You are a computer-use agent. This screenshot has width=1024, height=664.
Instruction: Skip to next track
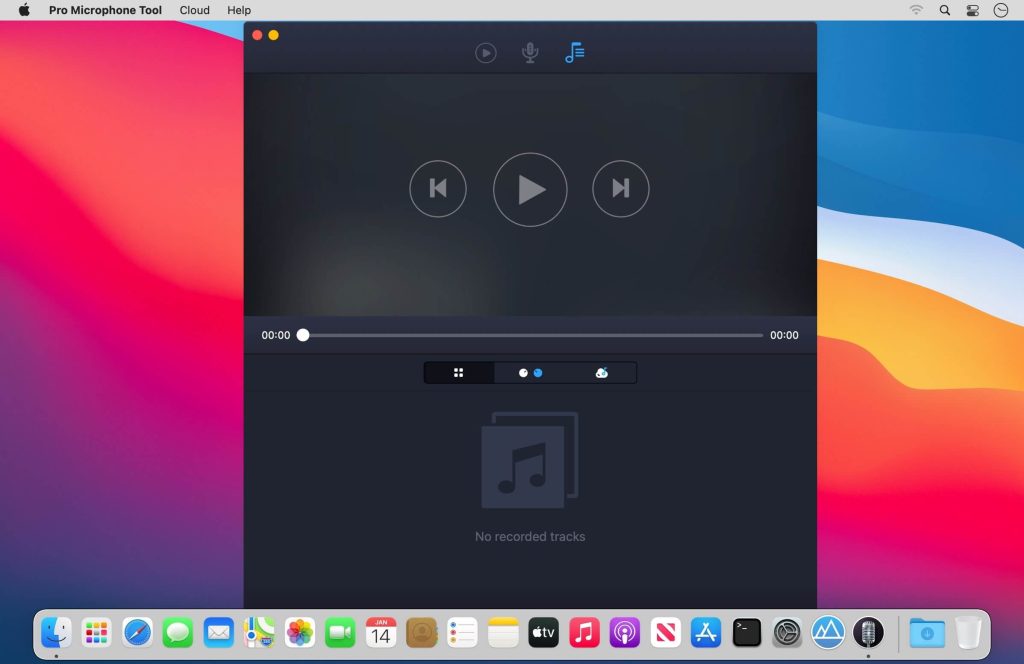621,189
